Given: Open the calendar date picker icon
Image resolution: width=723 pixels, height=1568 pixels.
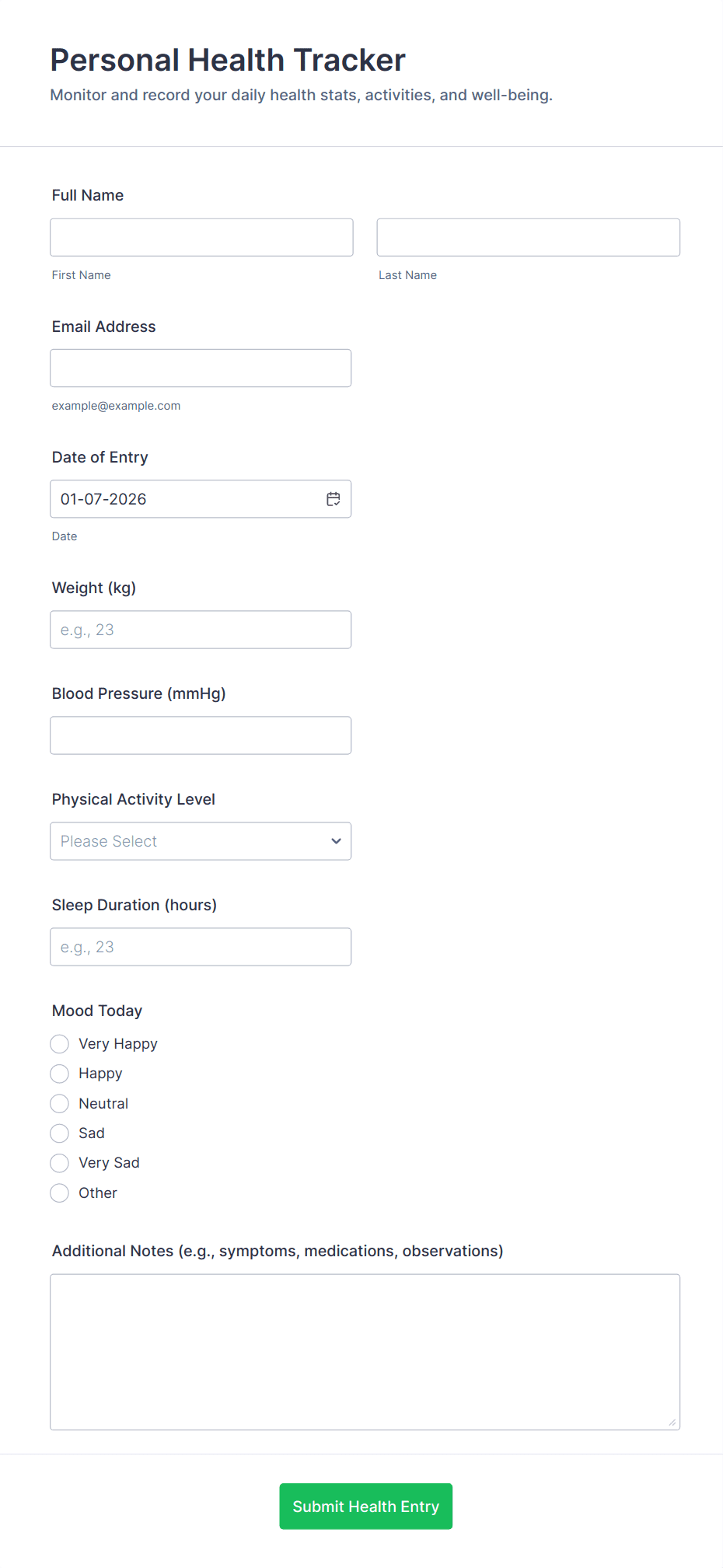Looking at the screenshot, I should [333, 498].
